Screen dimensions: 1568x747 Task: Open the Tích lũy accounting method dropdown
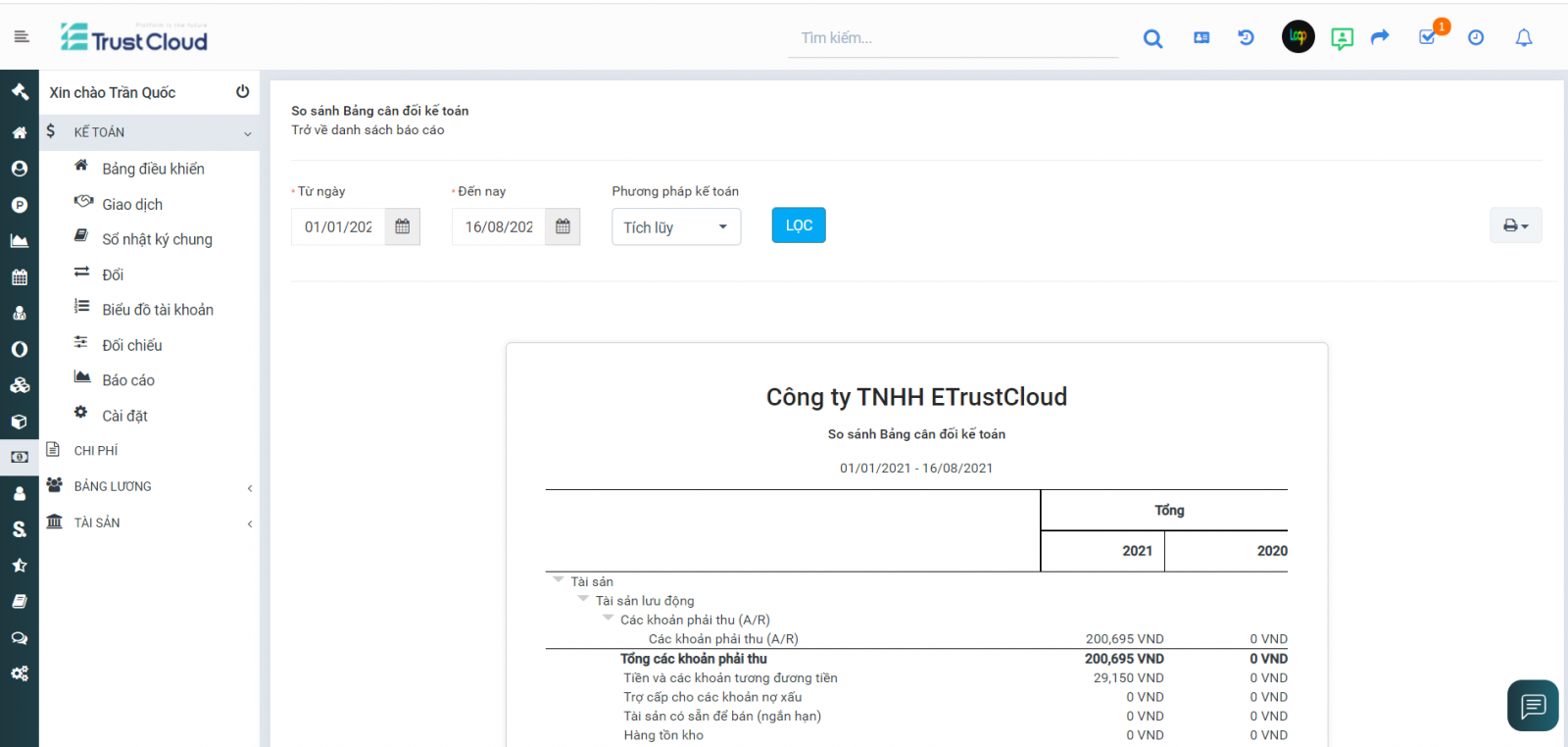675,226
